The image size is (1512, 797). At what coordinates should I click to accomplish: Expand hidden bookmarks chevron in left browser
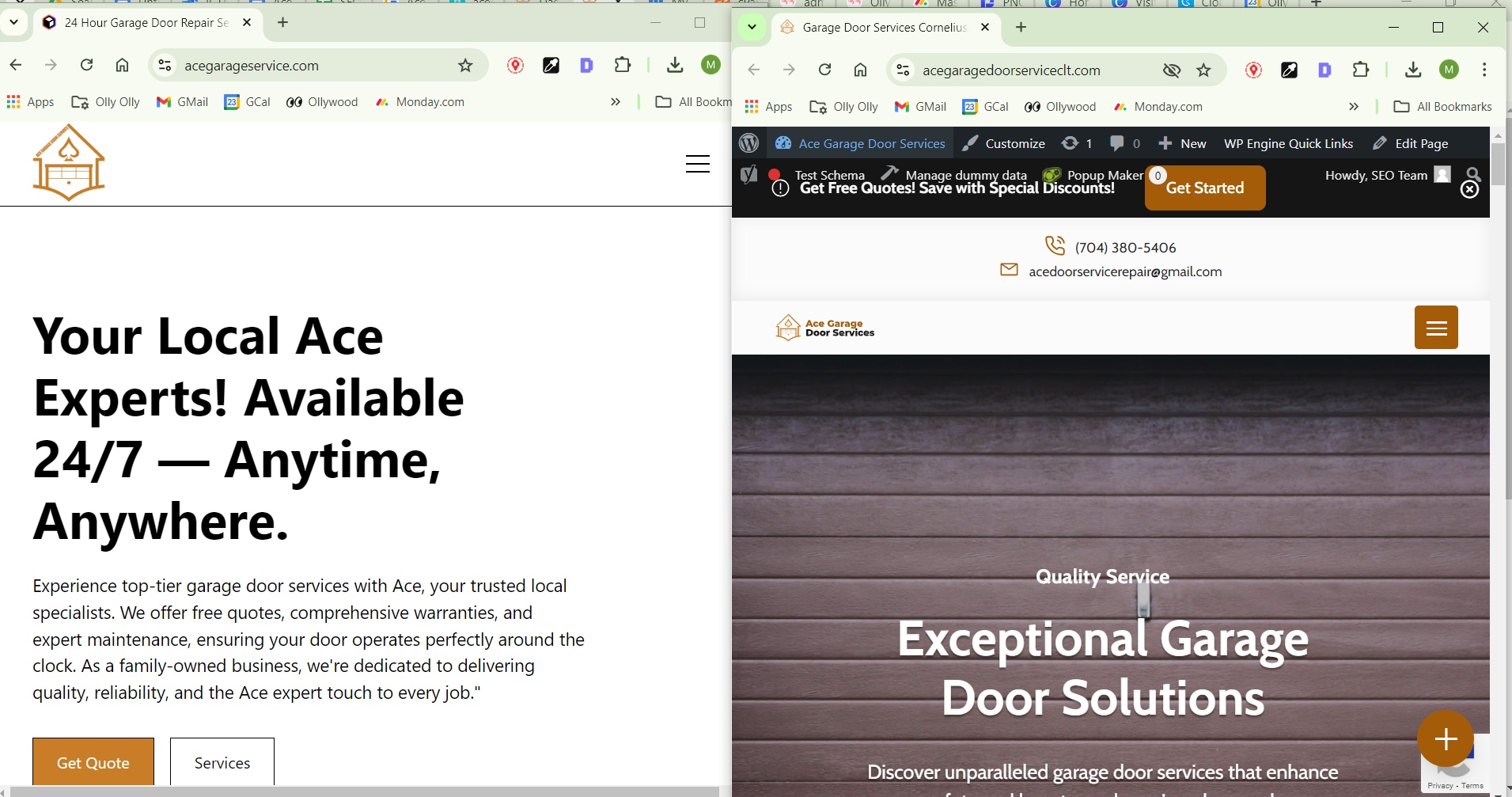(616, 102)
